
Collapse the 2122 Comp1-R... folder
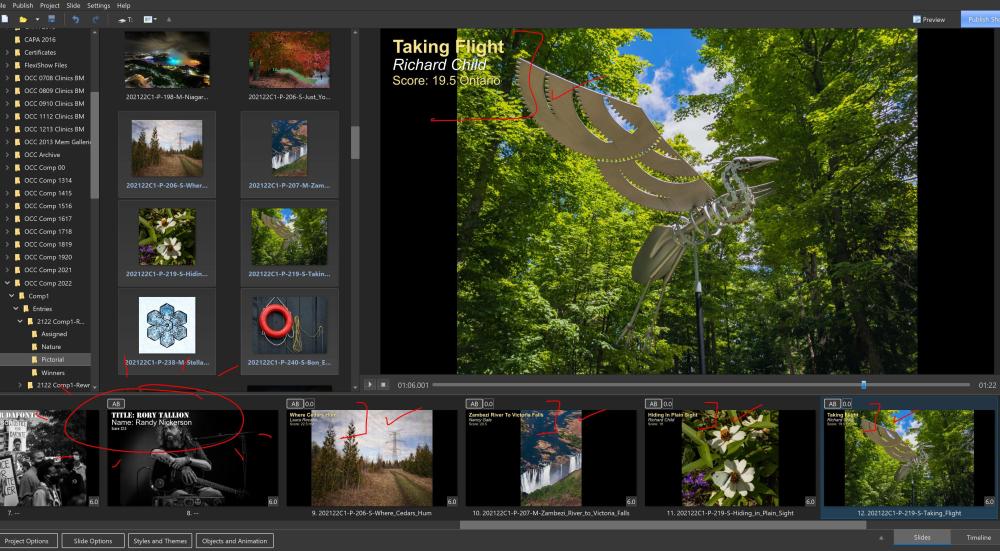coord(20,321)
